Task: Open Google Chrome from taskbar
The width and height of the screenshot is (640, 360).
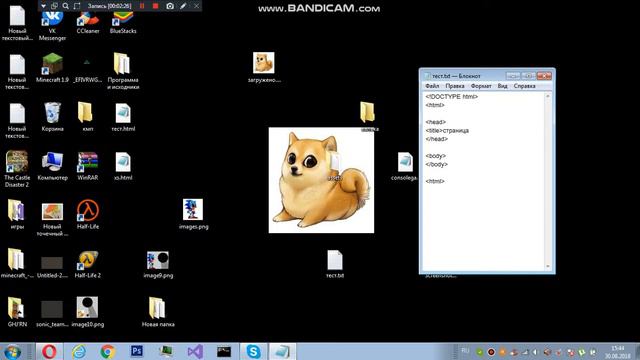Action: (107, 351)
